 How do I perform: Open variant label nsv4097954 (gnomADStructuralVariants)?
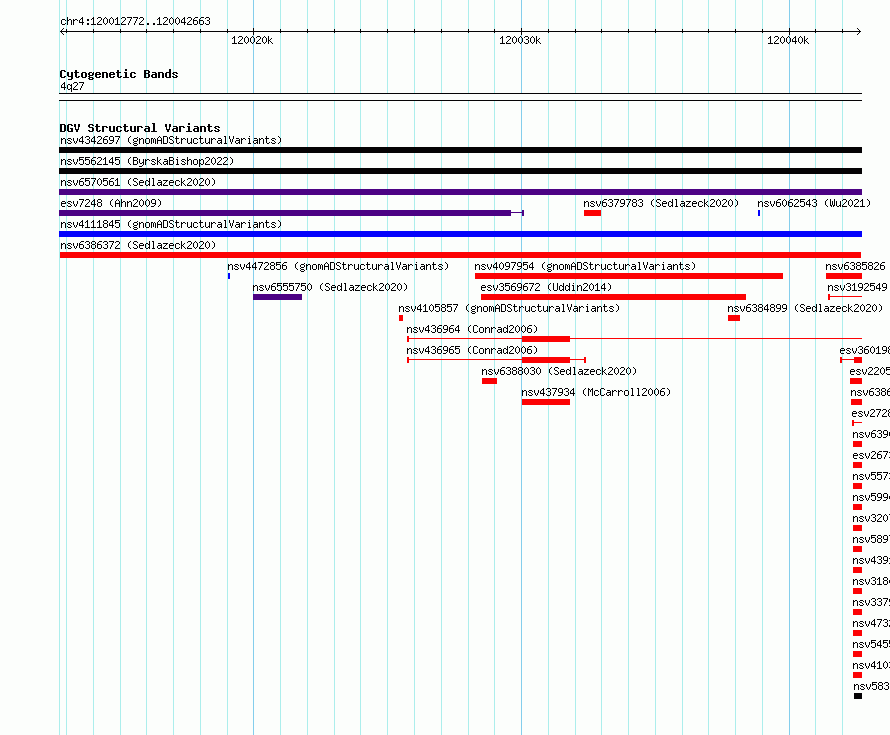585,266
